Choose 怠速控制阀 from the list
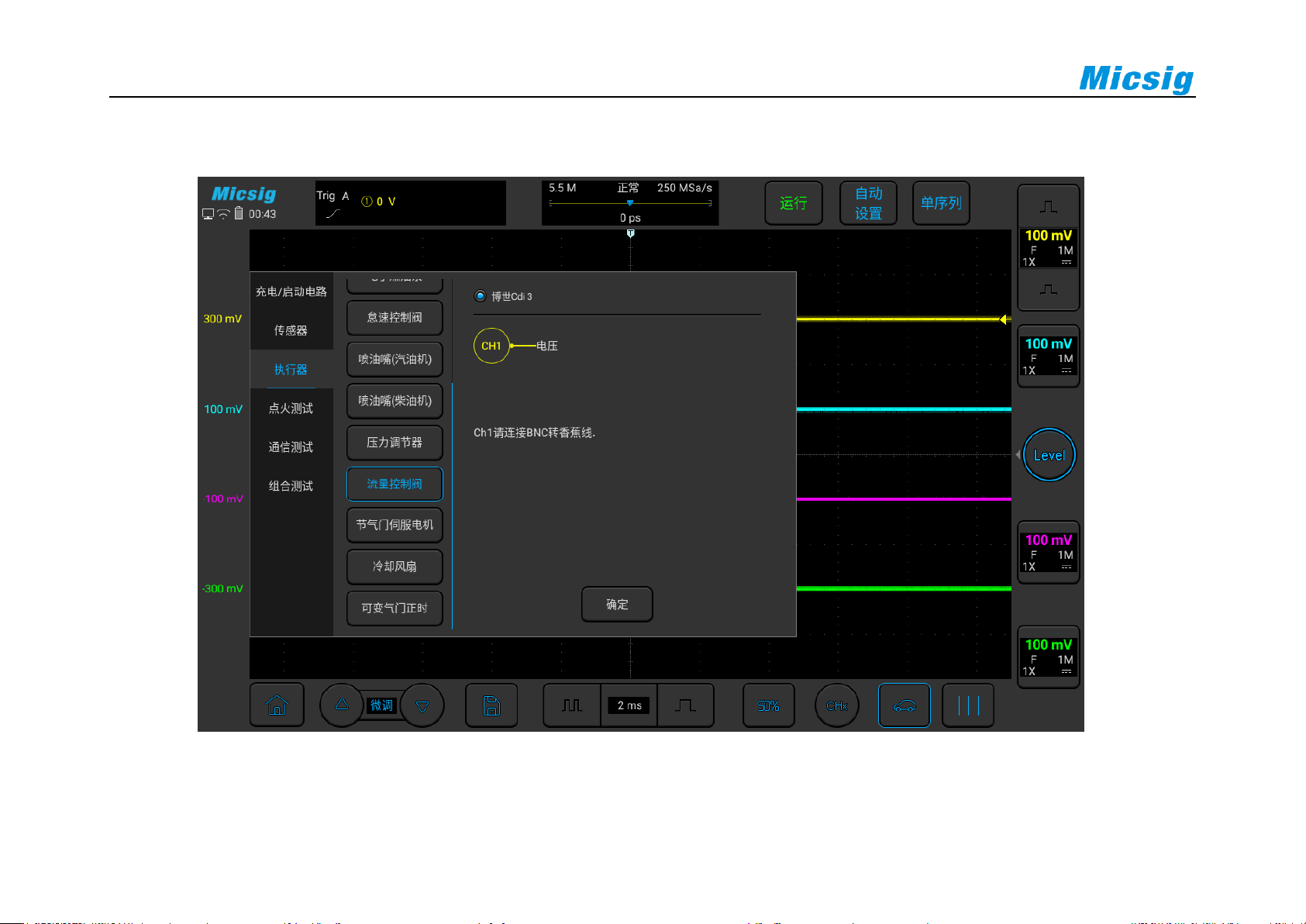 pos(395,318)
